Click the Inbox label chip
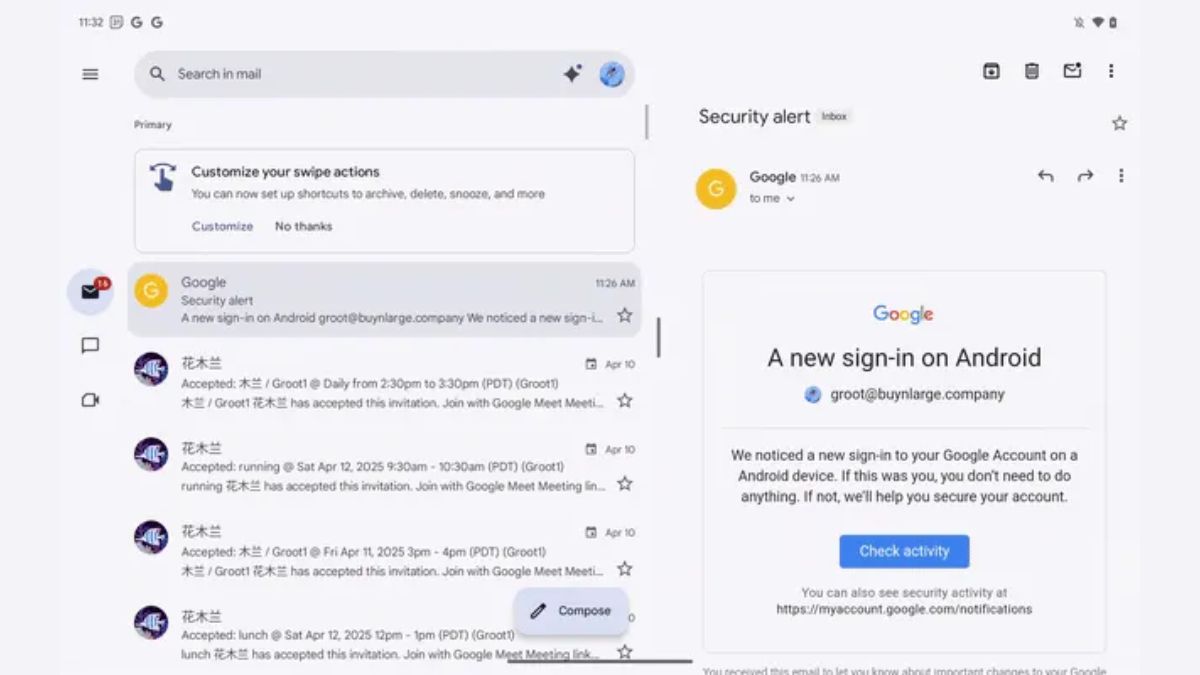1200x675 pixels. pos(834,117)
